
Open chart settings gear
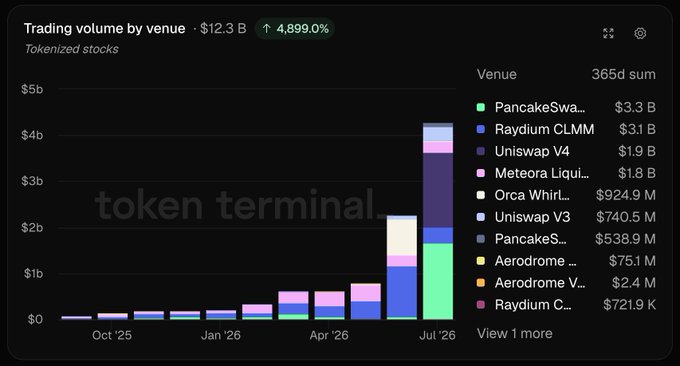[x=640, y=33]
